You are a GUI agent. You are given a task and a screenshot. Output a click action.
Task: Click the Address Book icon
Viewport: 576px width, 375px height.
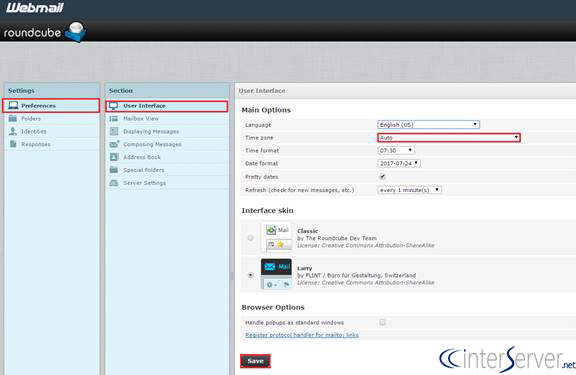click(114, 157)
